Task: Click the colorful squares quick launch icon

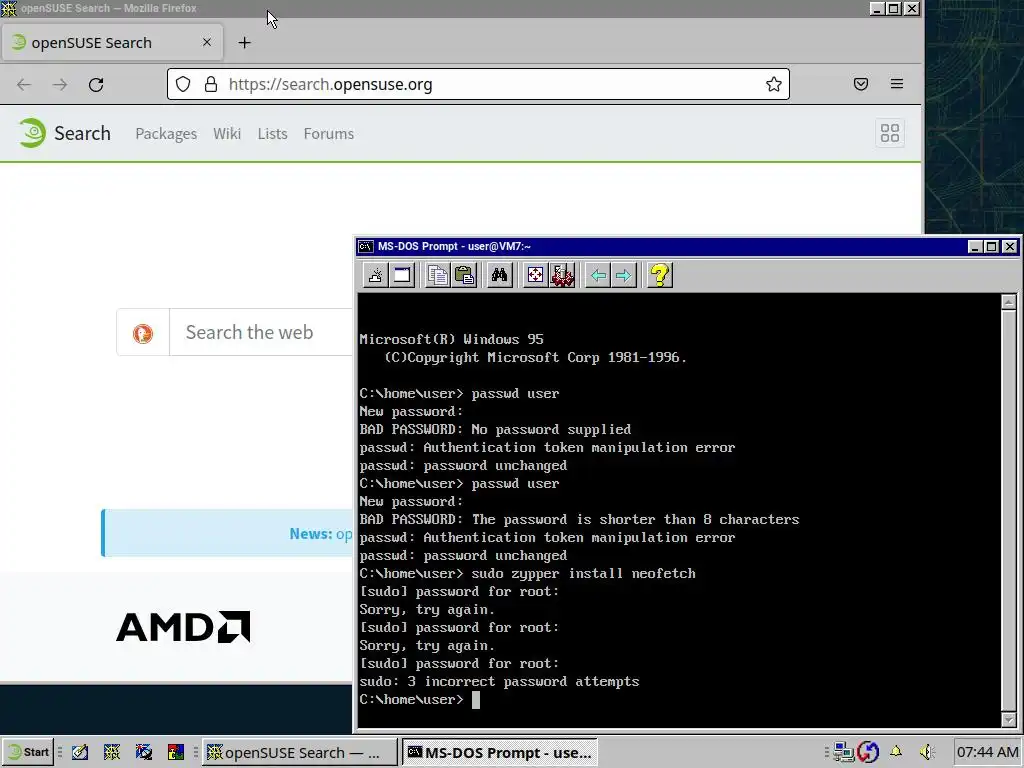Action: coord(176,752)
